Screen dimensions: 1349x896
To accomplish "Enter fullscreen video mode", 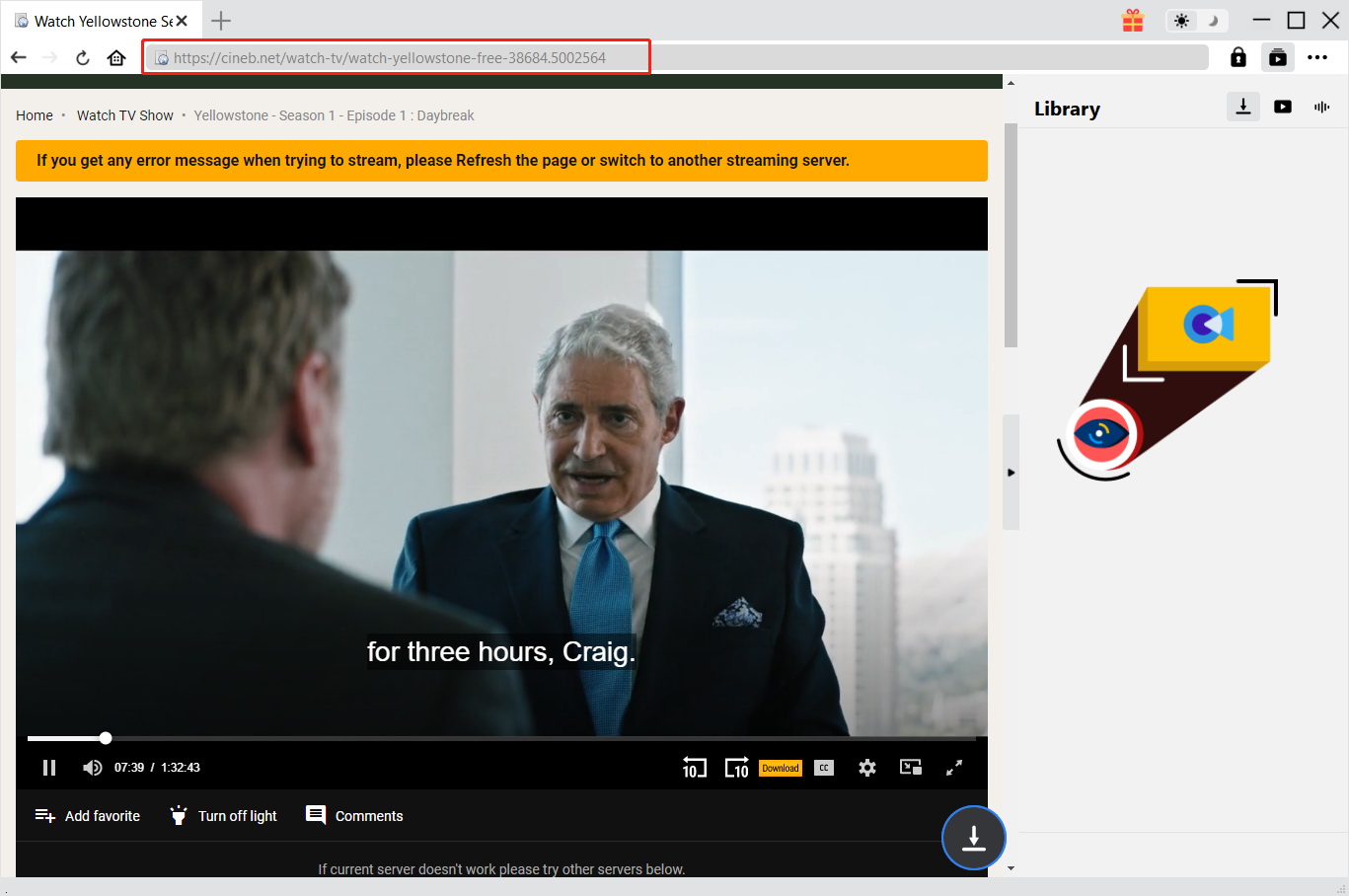I will coord(954,768).
